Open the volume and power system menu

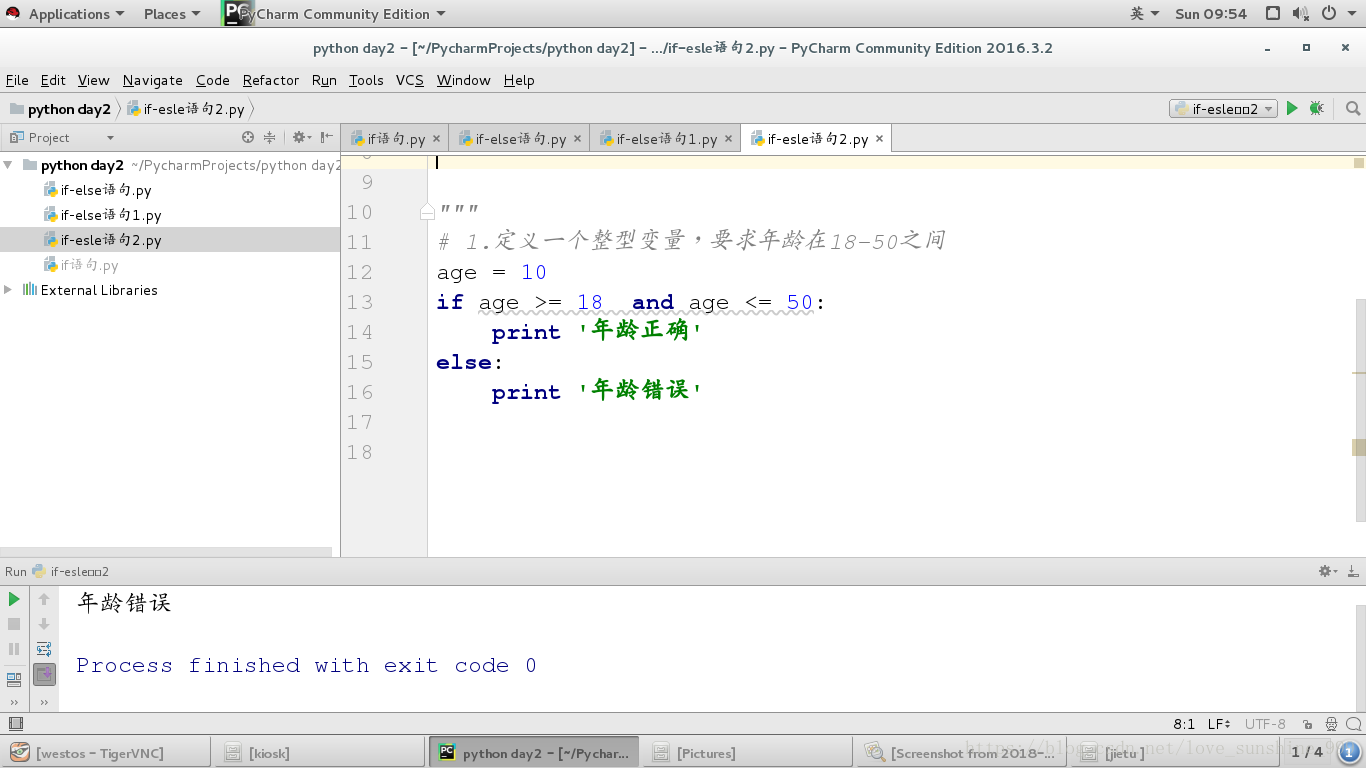tap(1315, 14)
